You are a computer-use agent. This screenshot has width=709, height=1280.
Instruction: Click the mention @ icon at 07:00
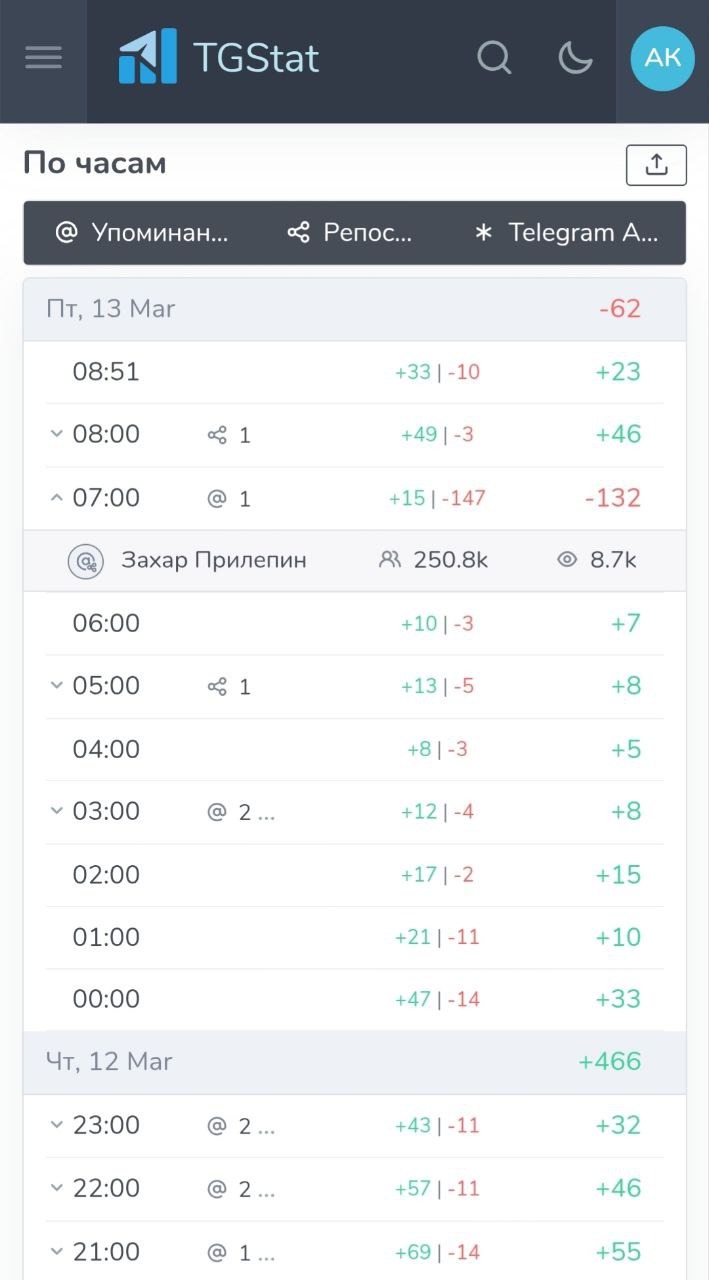pyautogui.click(x=217, y=498)
